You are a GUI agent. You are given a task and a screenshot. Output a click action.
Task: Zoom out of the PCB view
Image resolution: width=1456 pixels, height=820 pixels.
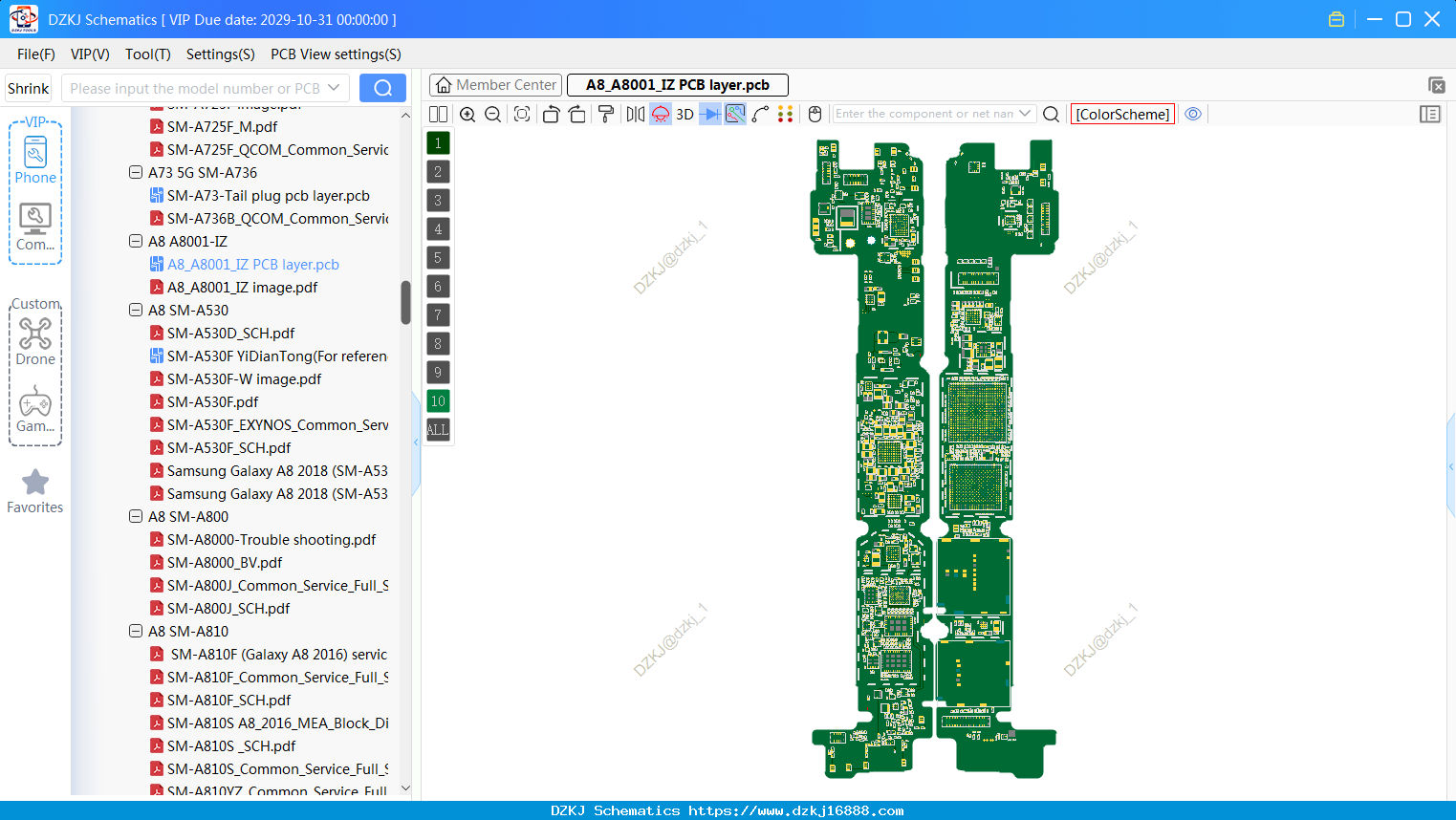[x=493, y=114]
